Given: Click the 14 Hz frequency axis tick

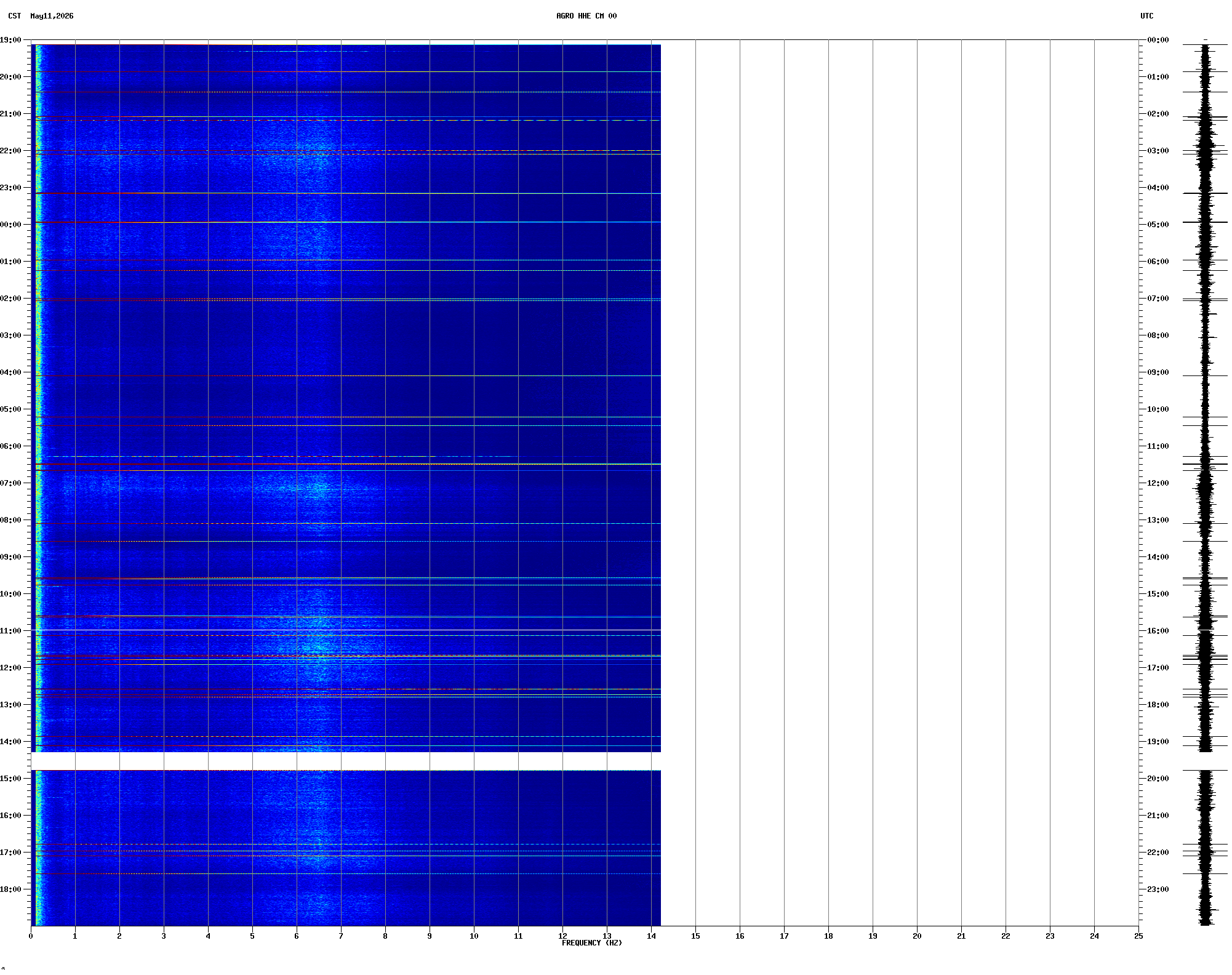Looking at the screenshot, I should point(651,936).
